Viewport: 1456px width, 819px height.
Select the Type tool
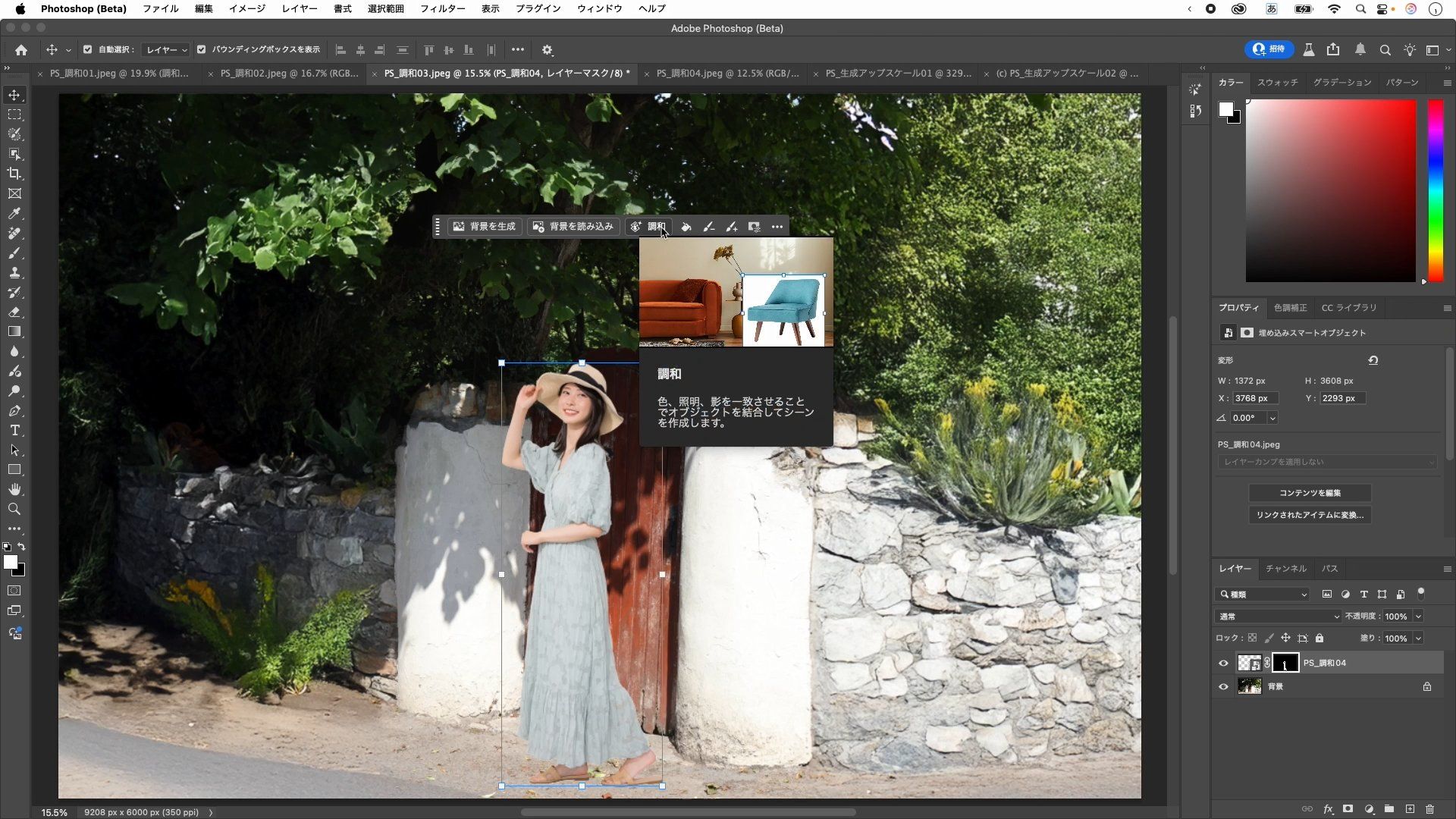click(14, 430)
